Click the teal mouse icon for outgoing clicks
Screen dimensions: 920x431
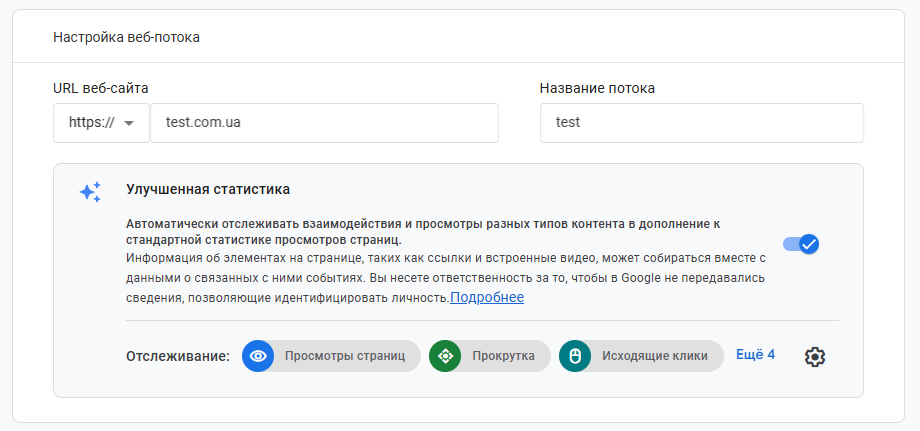click(575, 356)
